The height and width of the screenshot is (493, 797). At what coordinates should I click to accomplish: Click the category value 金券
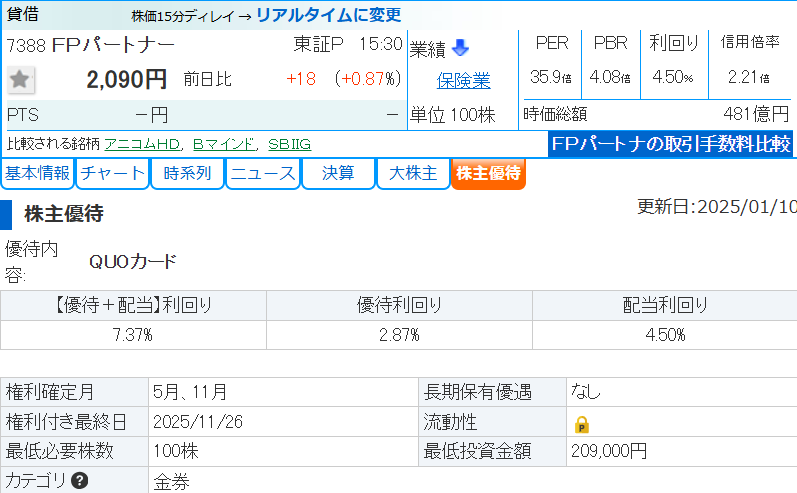pyautogui.click(x=171, y=481)
